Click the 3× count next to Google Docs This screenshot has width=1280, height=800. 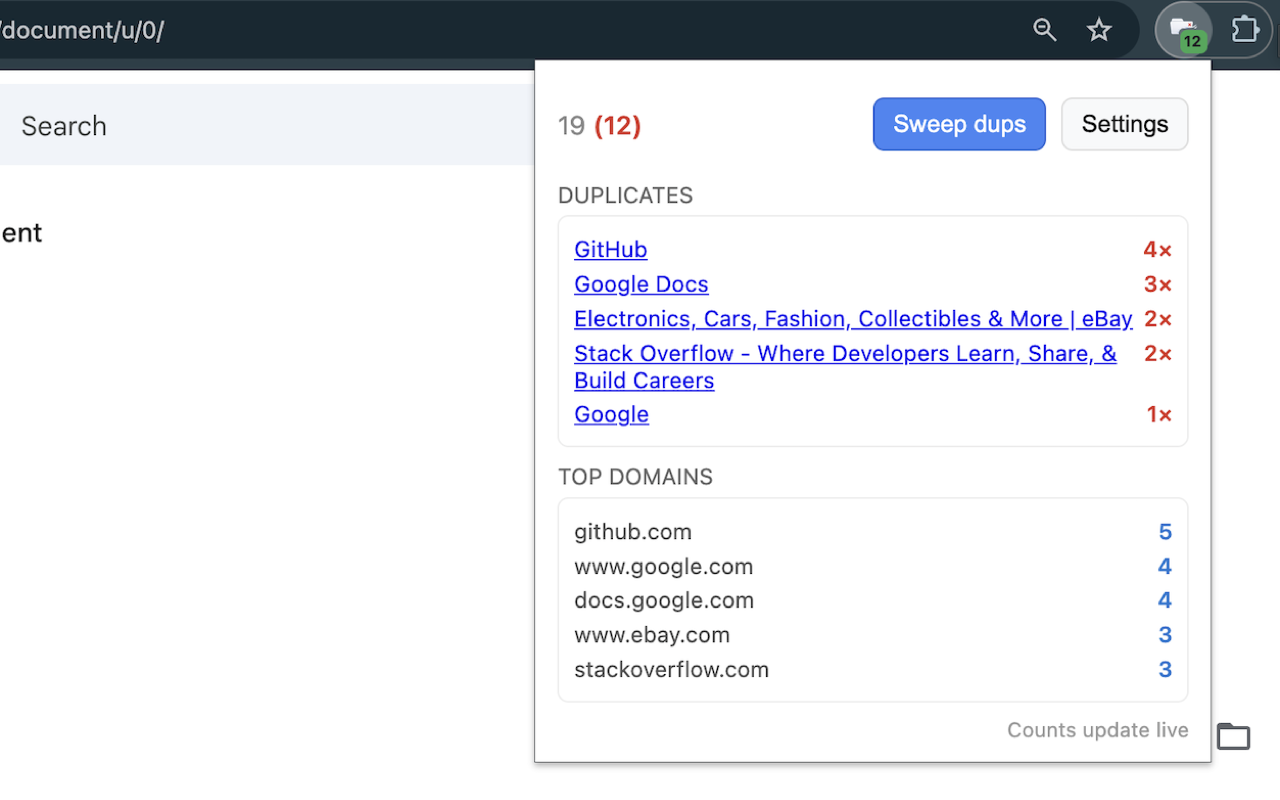pyautogui.click(x=1158, y=284)
